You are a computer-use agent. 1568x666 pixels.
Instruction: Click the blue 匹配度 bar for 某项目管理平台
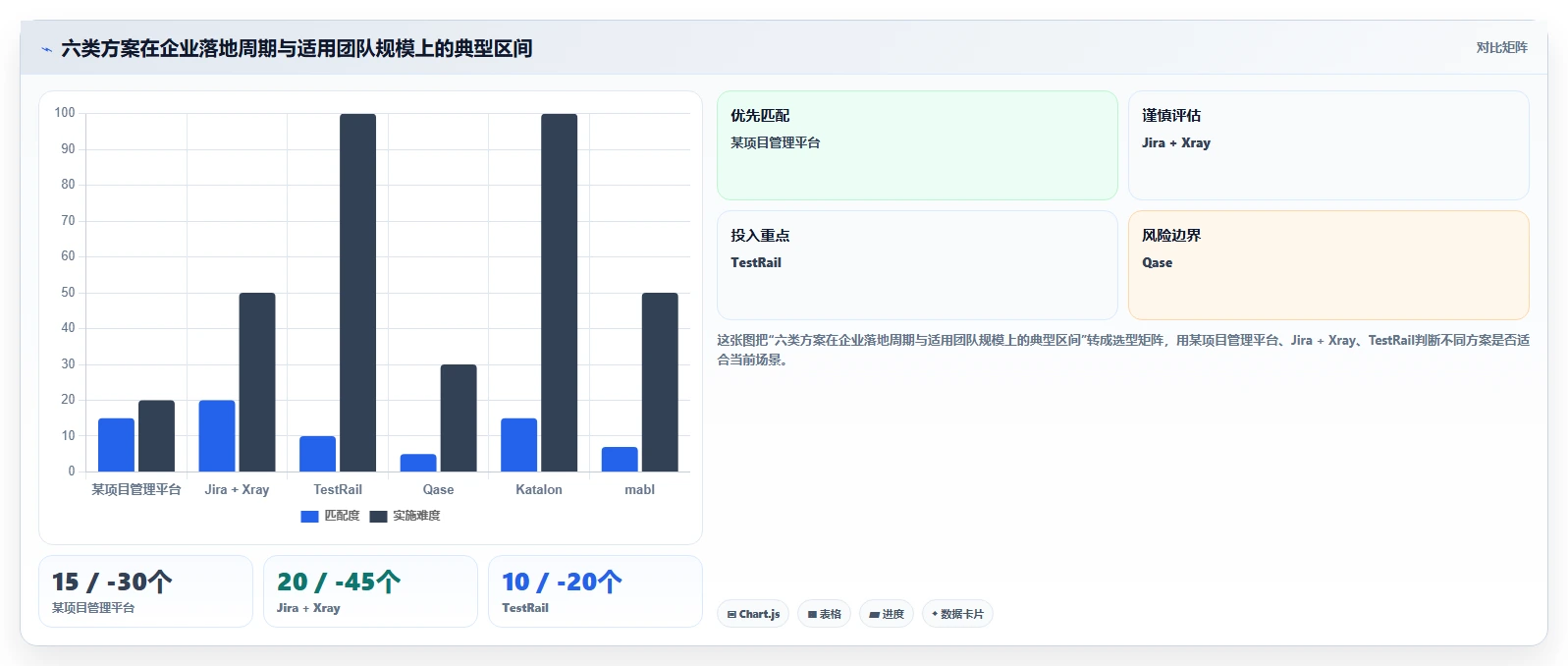point(116,445)
